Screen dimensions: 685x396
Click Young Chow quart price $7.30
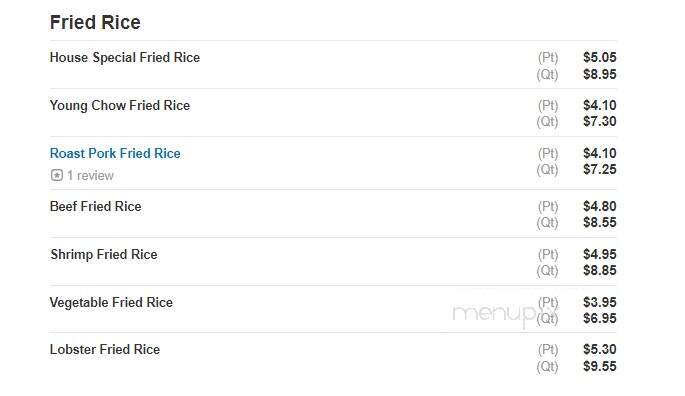[x=599, y=122]
